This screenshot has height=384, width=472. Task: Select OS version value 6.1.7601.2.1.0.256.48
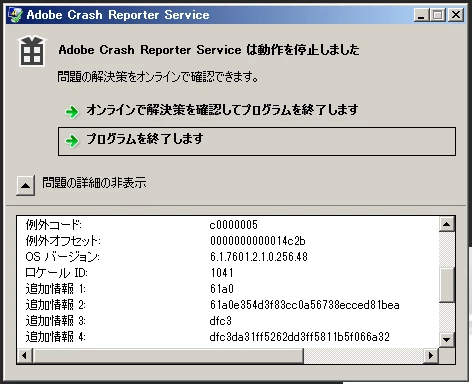coord(259,257)
